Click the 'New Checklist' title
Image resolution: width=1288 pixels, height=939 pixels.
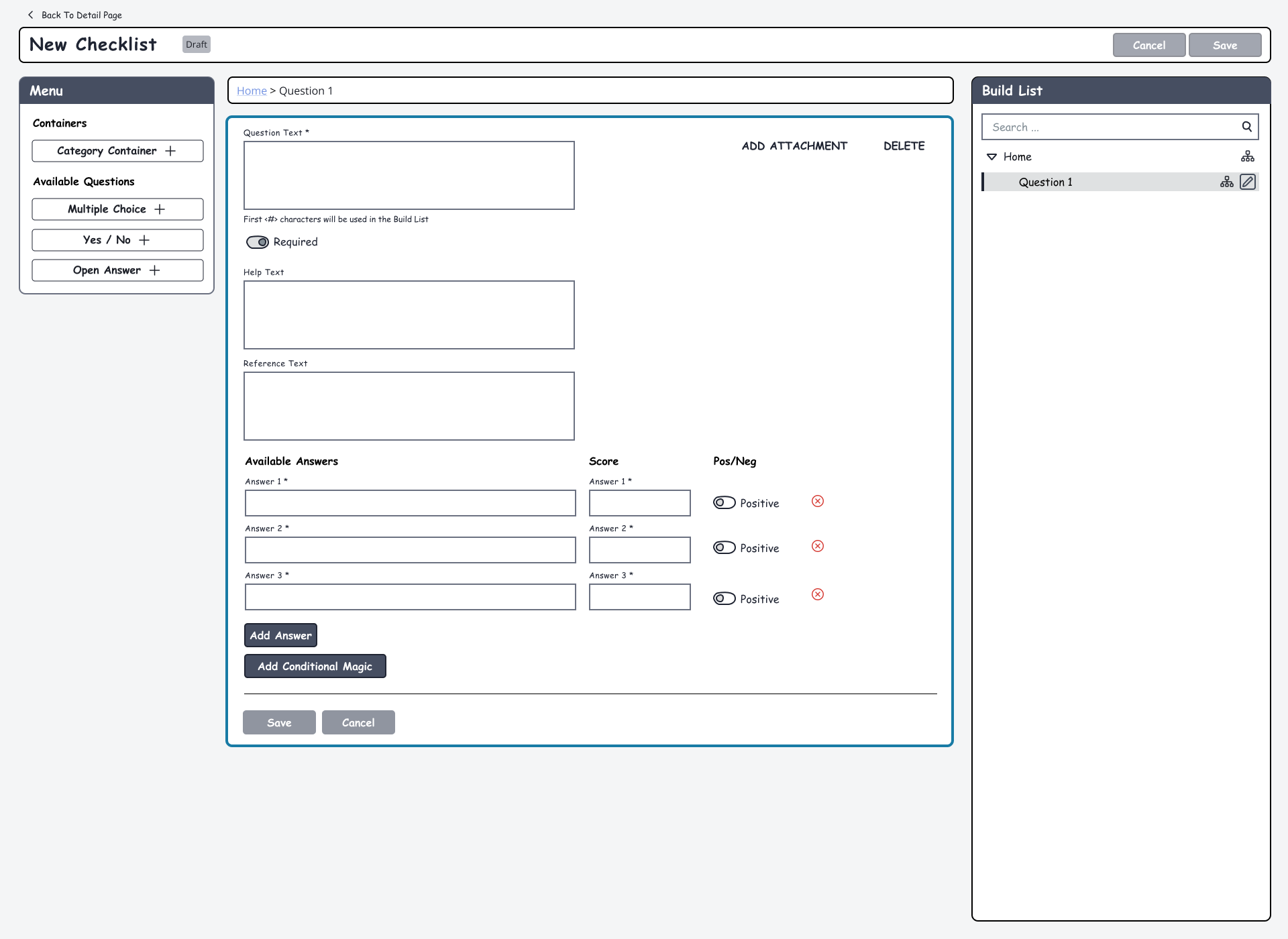pyautogui.click(x=93, y=44)
